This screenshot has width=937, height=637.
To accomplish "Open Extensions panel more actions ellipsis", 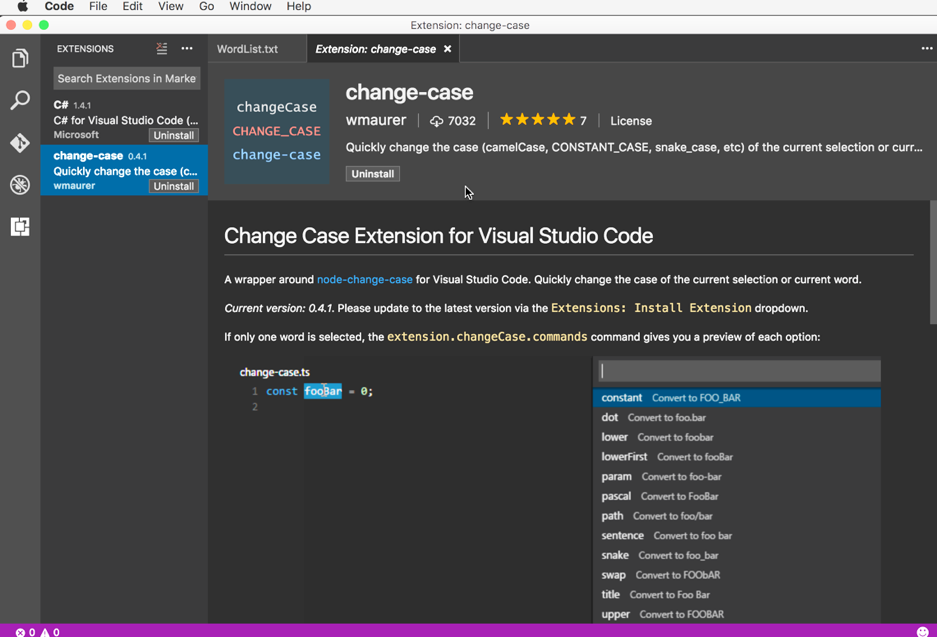I will coord(187,48).
